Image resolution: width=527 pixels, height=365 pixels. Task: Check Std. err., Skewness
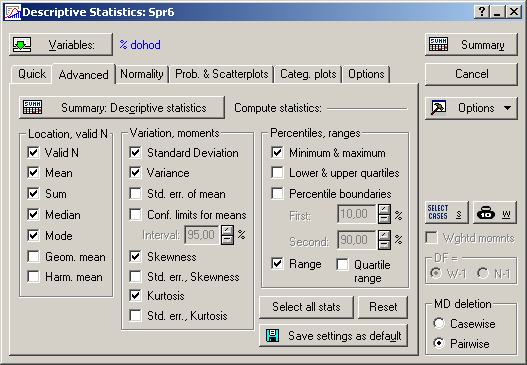tap(135, 277)
